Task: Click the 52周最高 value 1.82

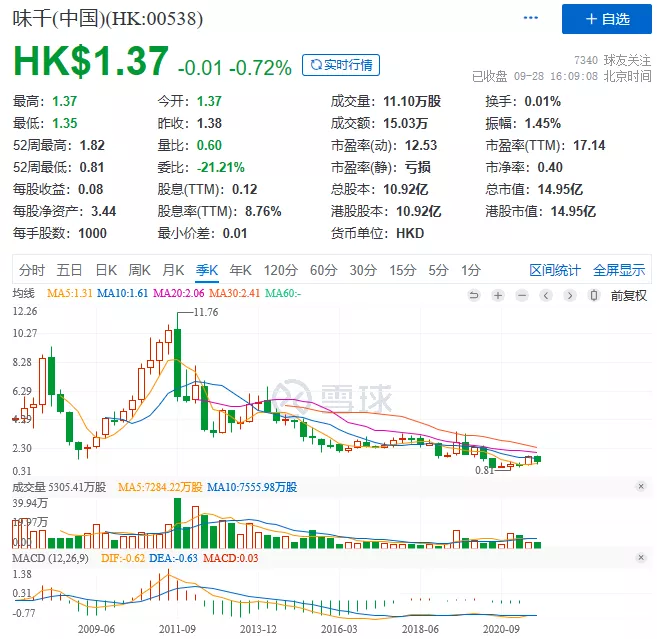Action: coord(92,145)
